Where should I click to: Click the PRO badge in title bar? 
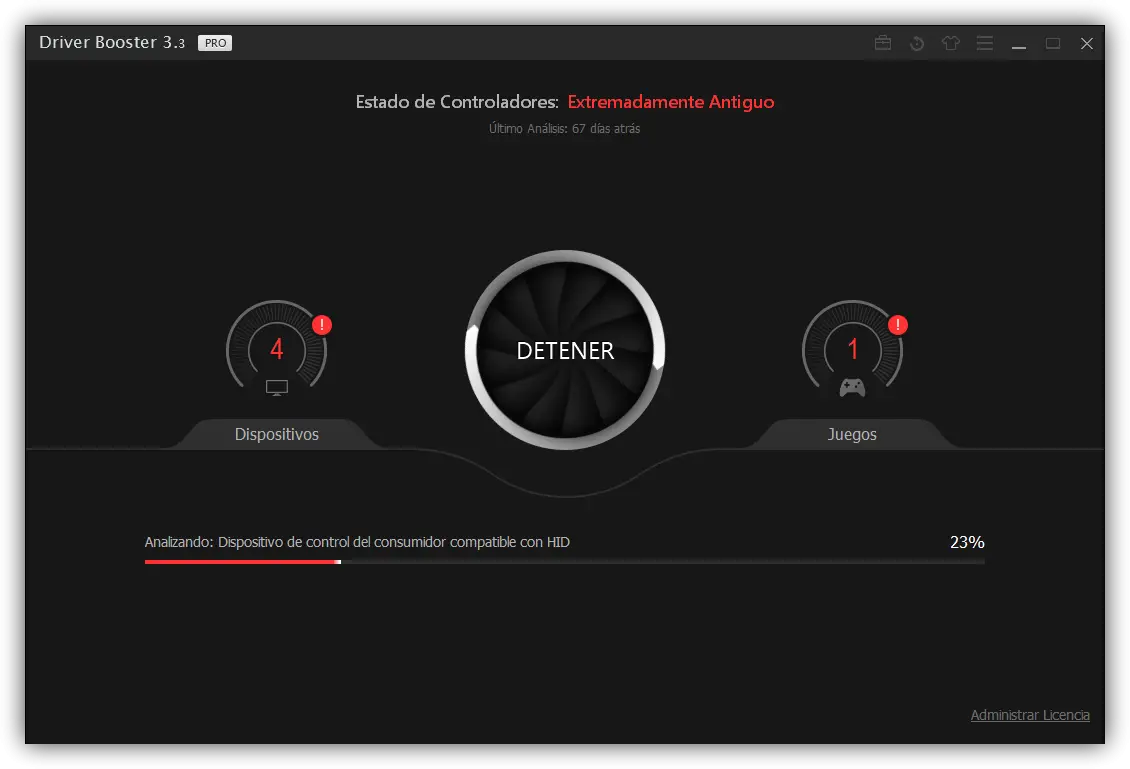coord(215,43)
